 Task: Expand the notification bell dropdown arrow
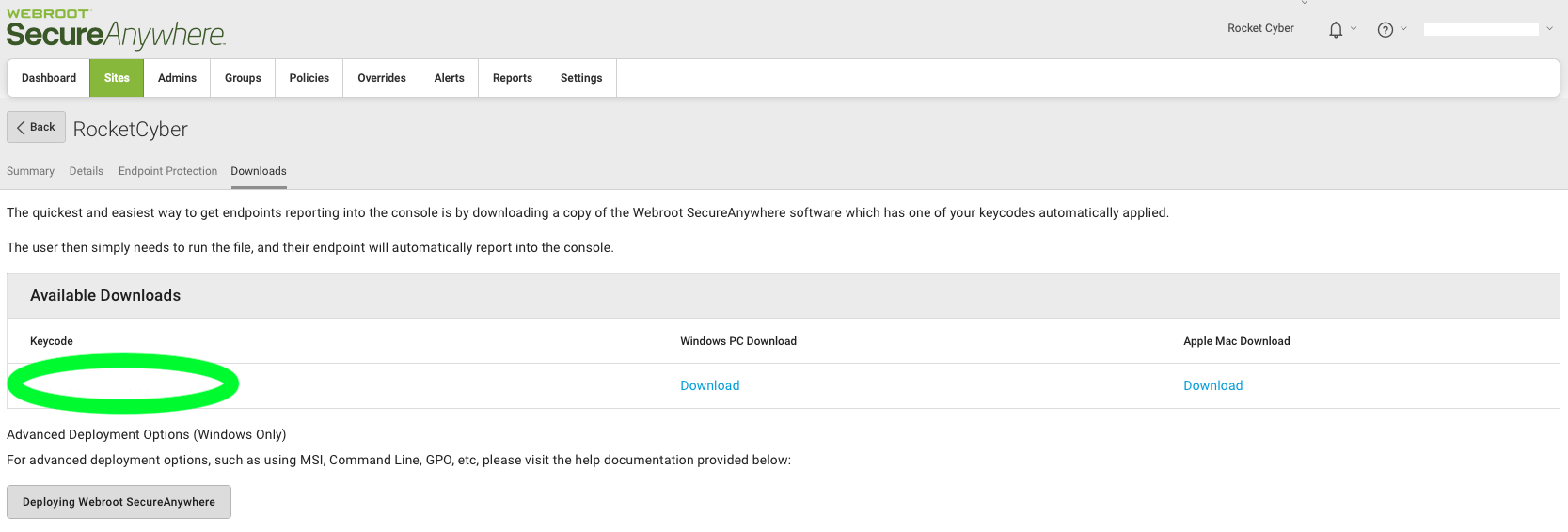pos(1354,29)
